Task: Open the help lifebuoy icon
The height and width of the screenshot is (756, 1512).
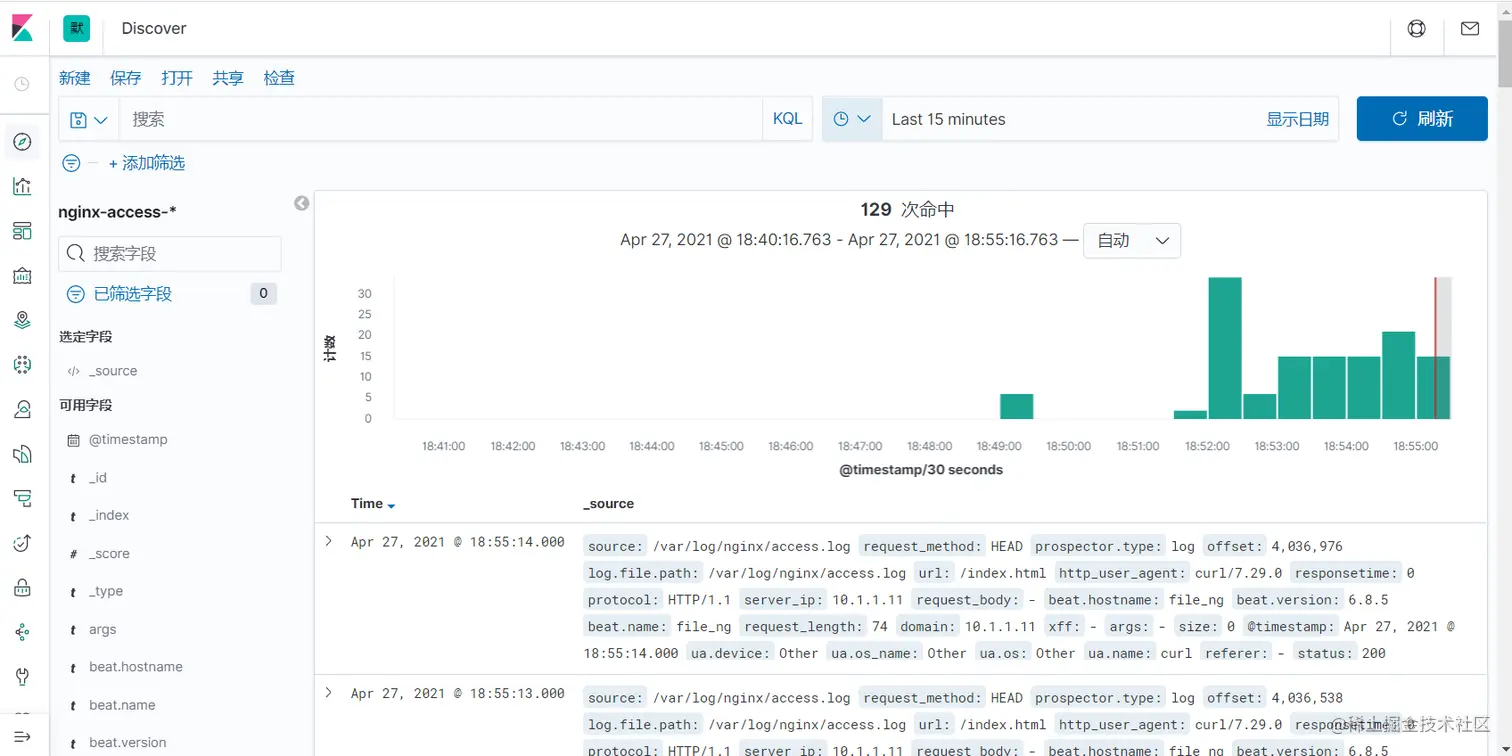Action: 1416,28
